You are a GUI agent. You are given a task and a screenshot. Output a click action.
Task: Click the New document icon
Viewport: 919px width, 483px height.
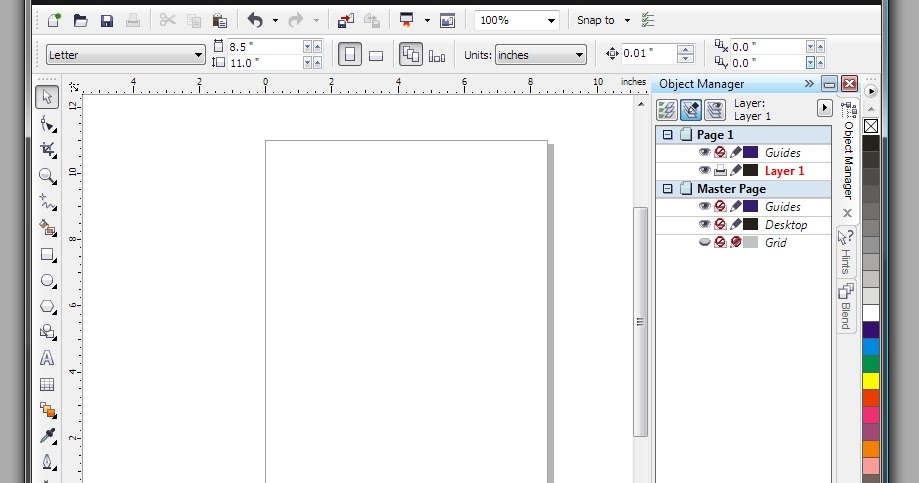tap(54, 21)
